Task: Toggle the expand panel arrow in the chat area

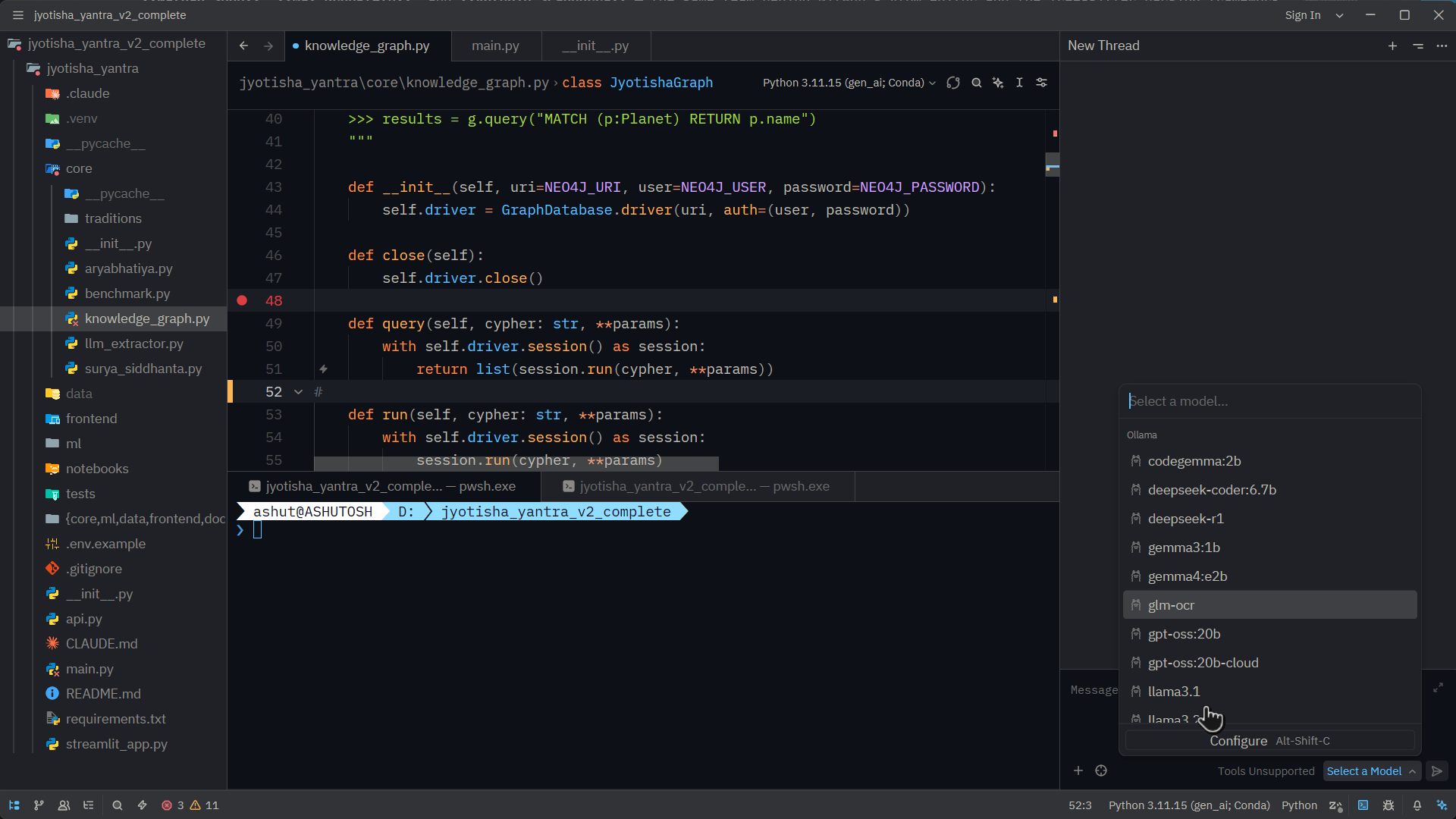Action: click(x=1439, y=688)
